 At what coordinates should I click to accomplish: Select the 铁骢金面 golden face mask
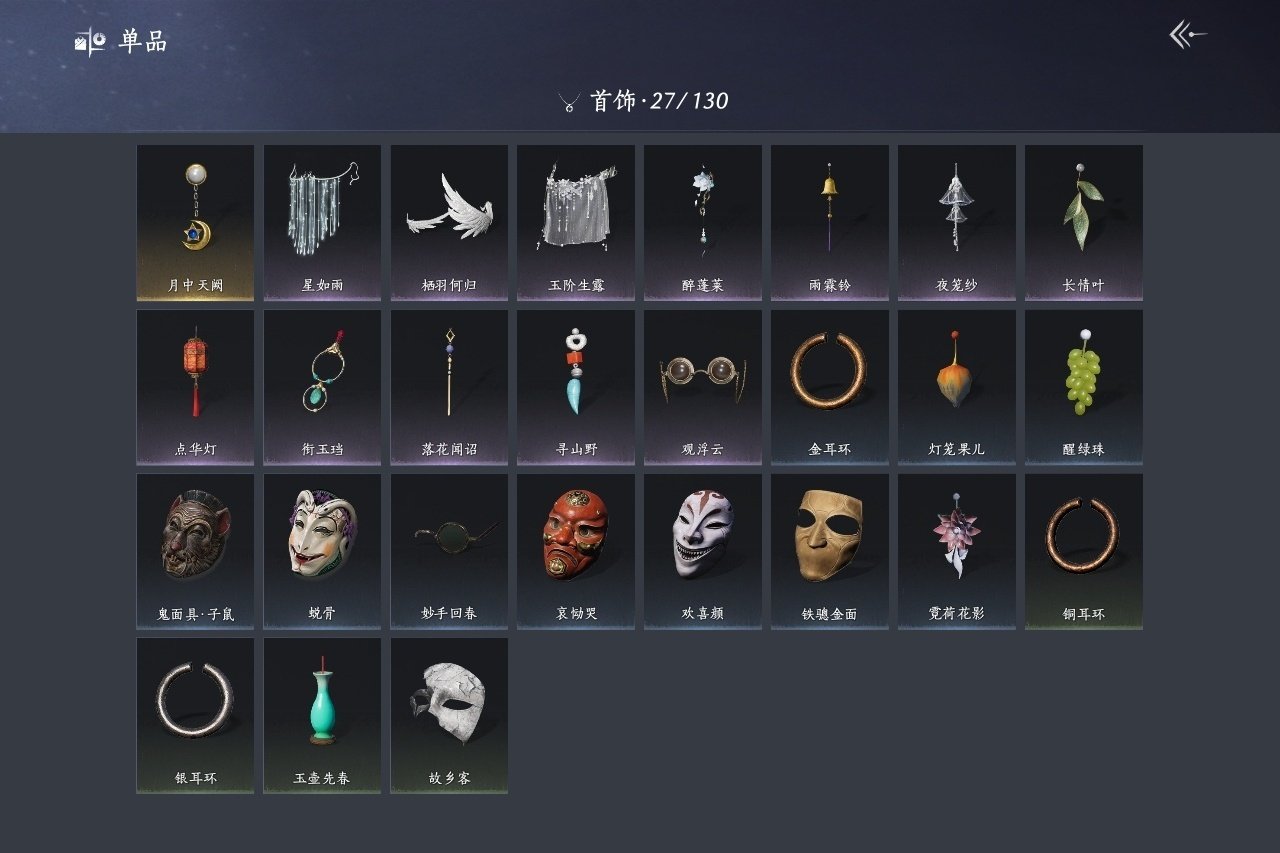pos(829,552)
